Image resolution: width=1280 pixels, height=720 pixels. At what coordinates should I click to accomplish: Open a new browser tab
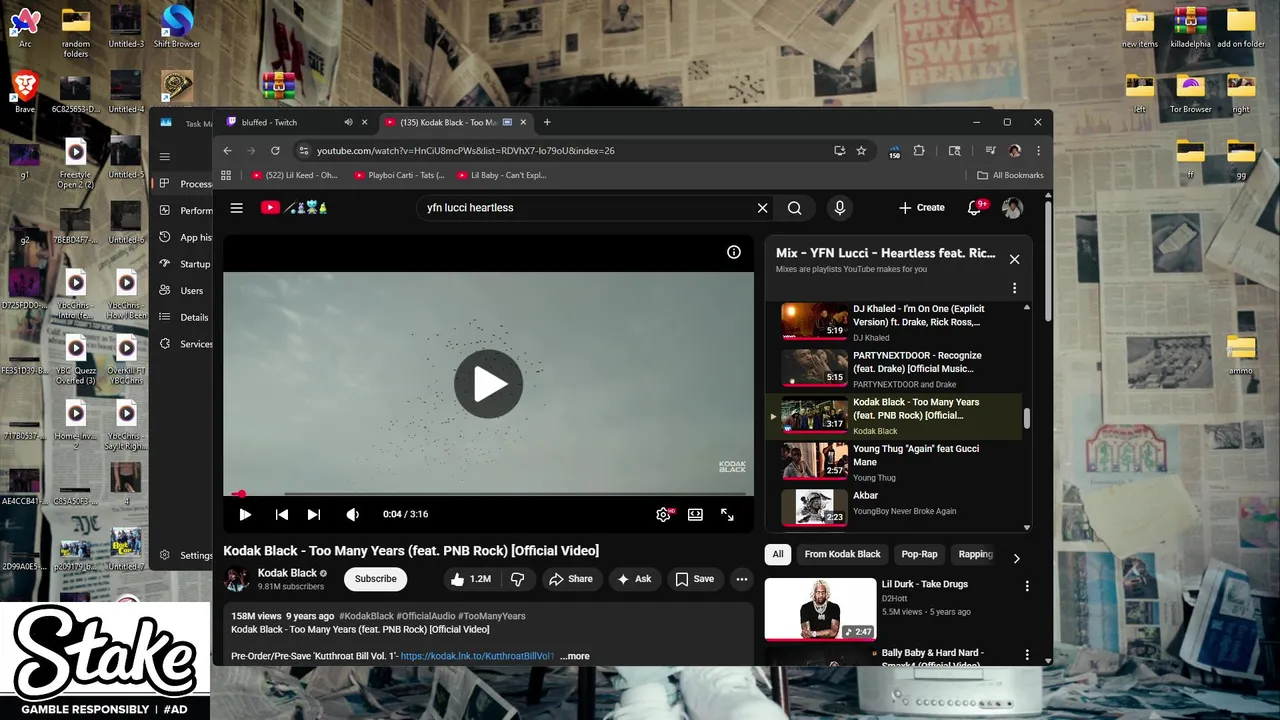(x=547, y=122)
